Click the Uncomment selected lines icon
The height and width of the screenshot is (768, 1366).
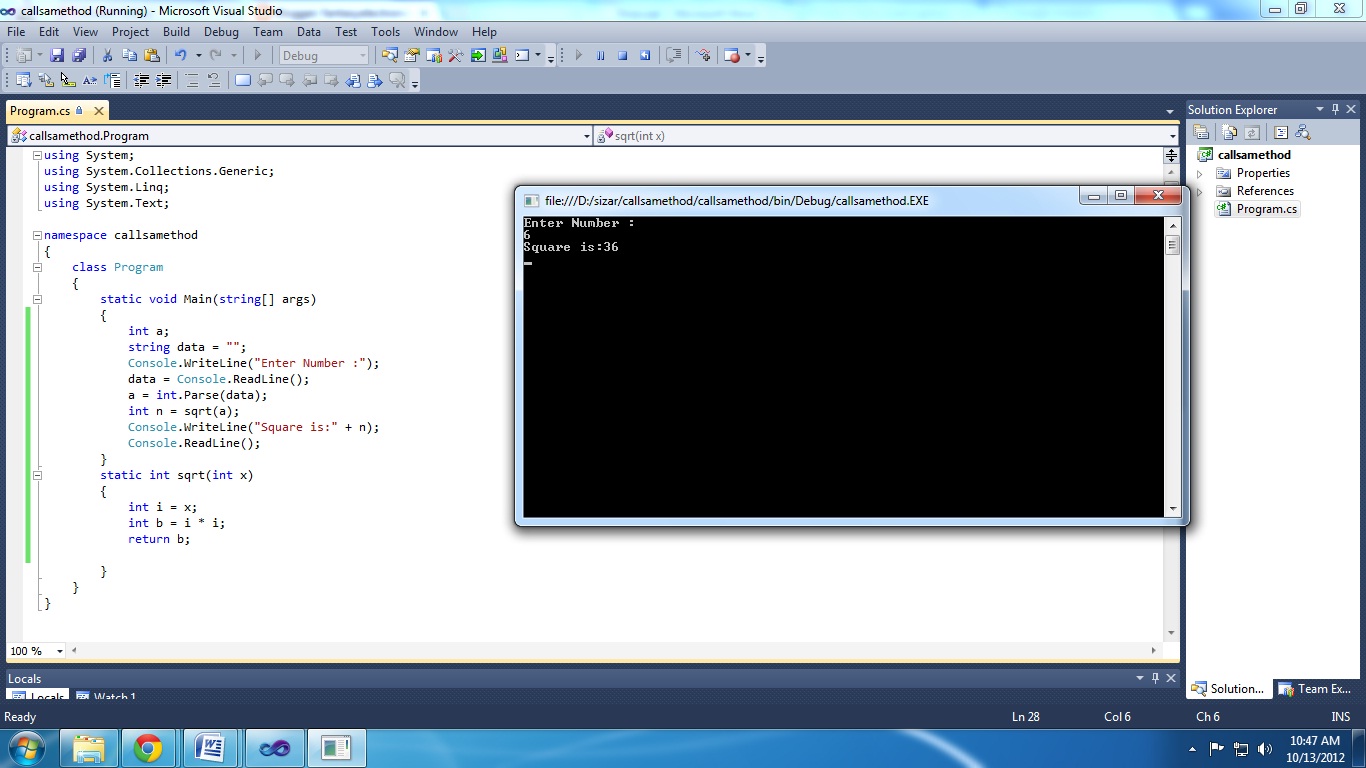(x=213, y=81)
